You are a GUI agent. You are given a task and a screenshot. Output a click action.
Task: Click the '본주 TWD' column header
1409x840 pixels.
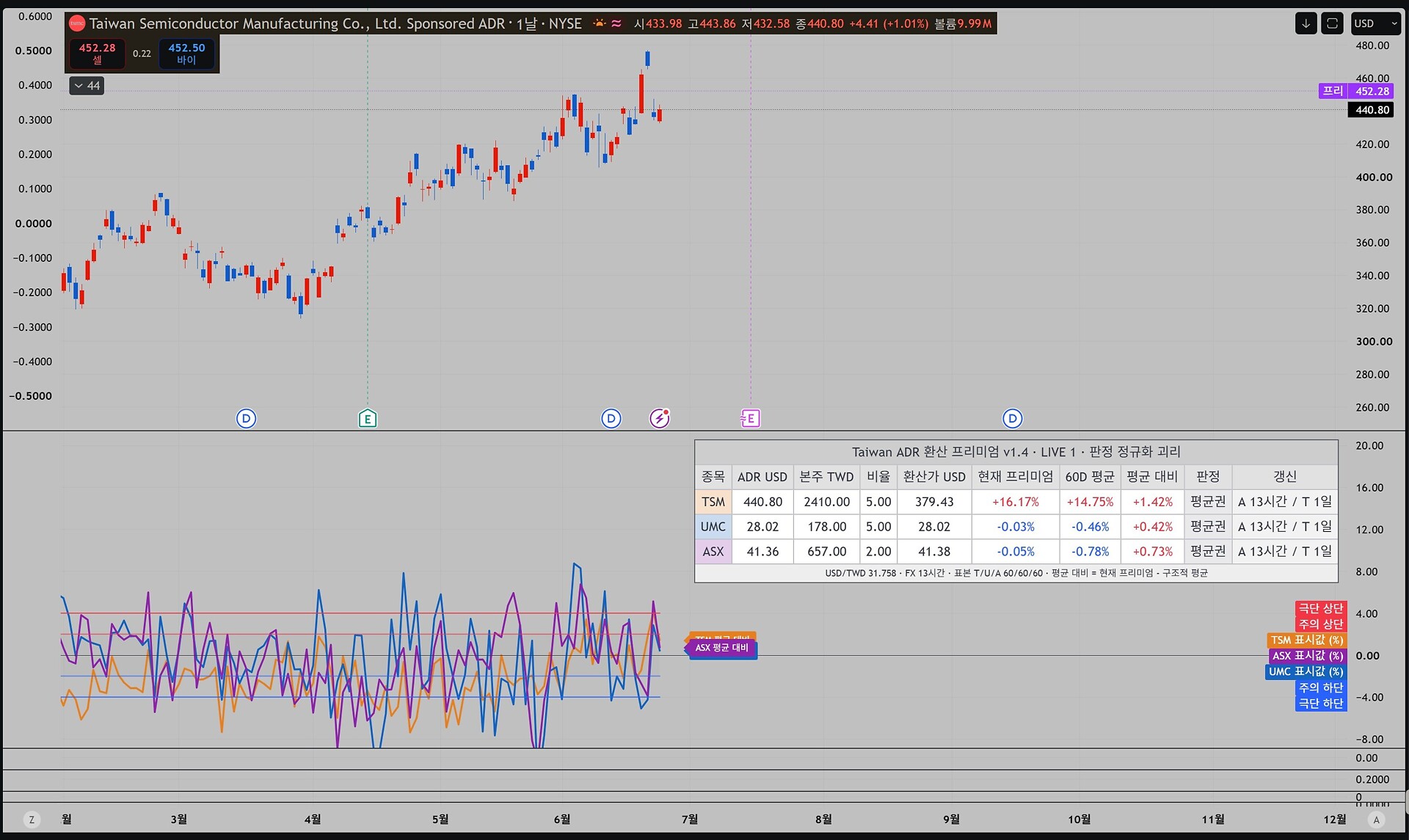coord(827,477)
